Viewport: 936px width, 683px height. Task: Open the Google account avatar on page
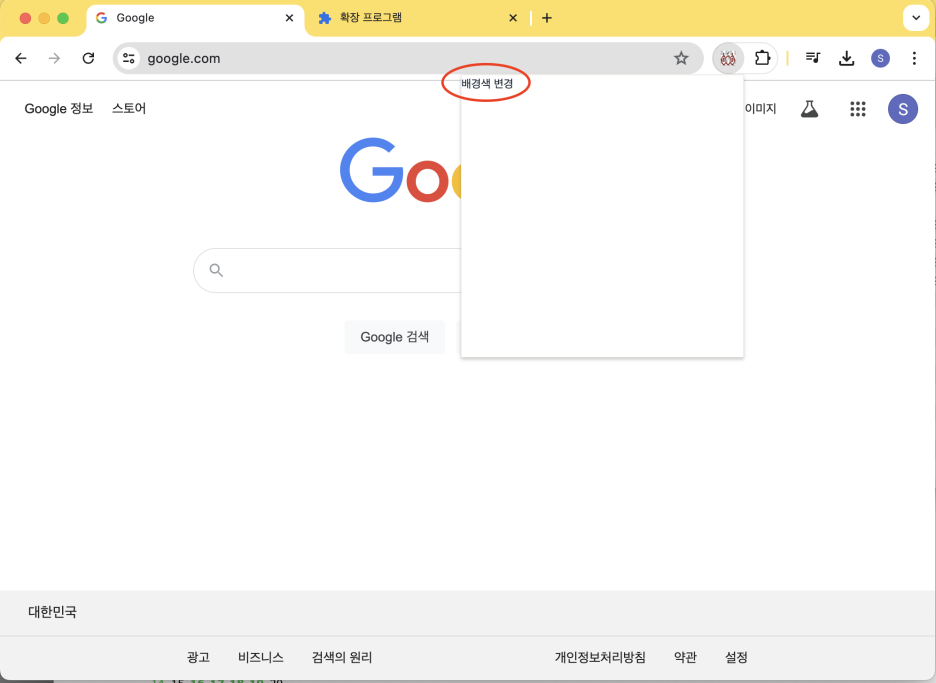pos(903,109)
